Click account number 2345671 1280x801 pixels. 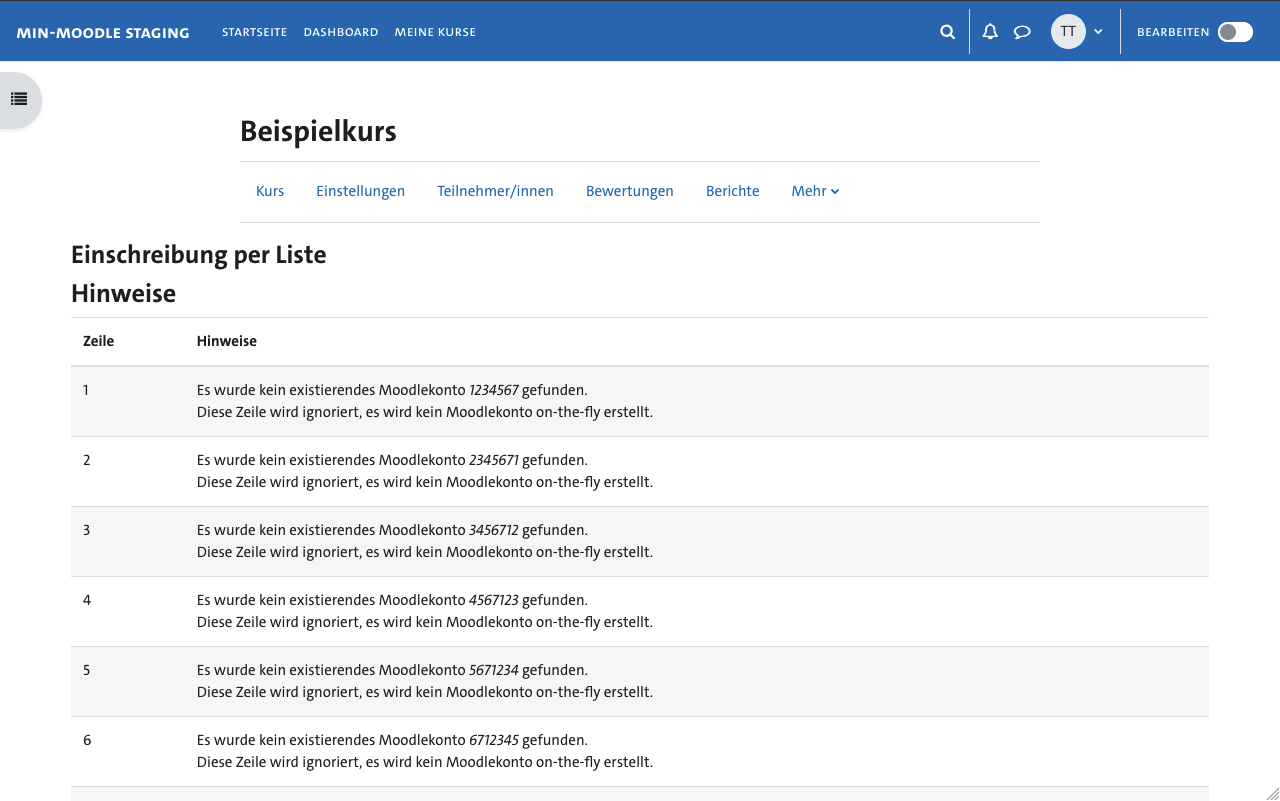point(494,460)
